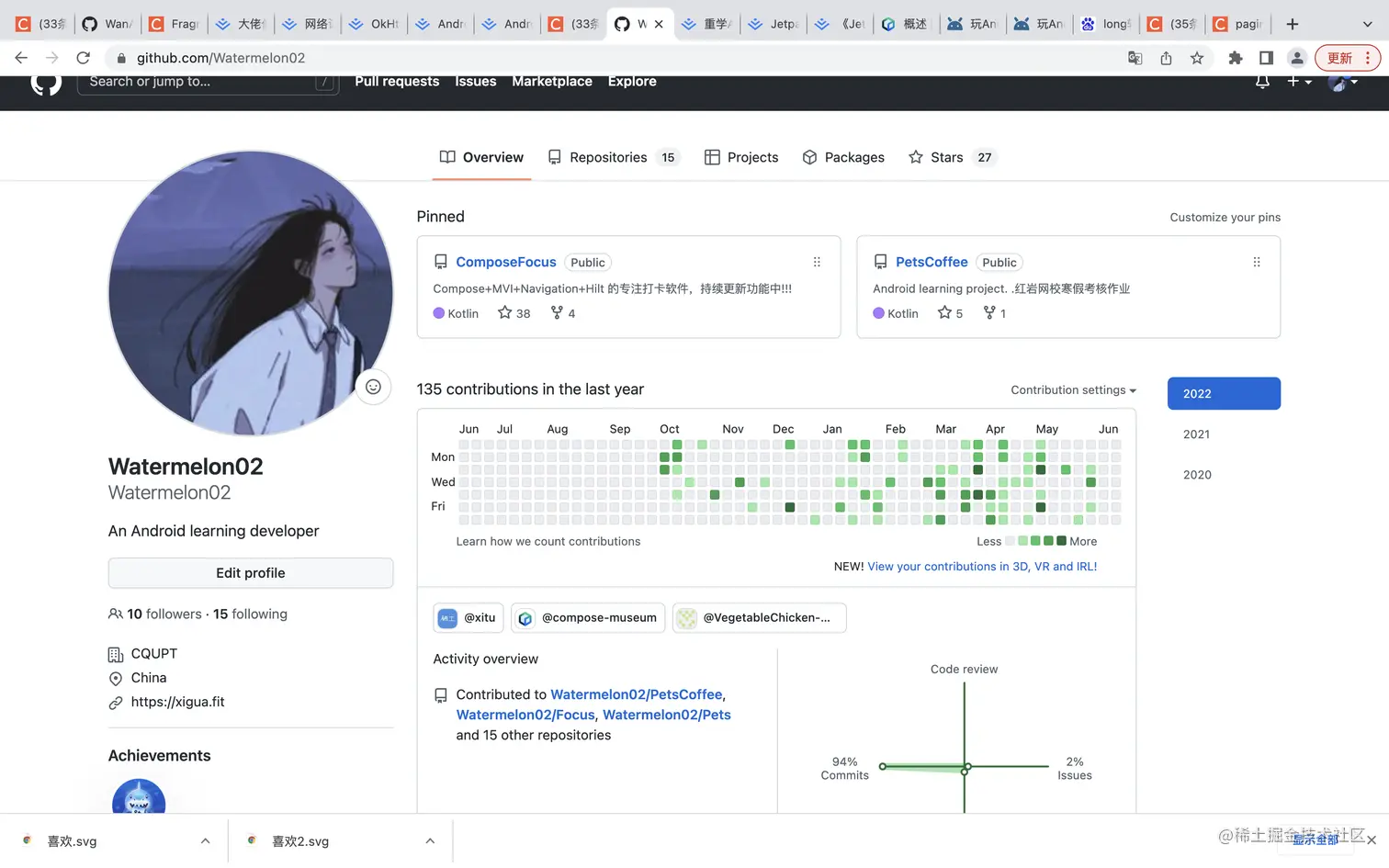Screen dimensions: 1389x868
Task: Open Chrome profile icon
Action: [1297, 58]
